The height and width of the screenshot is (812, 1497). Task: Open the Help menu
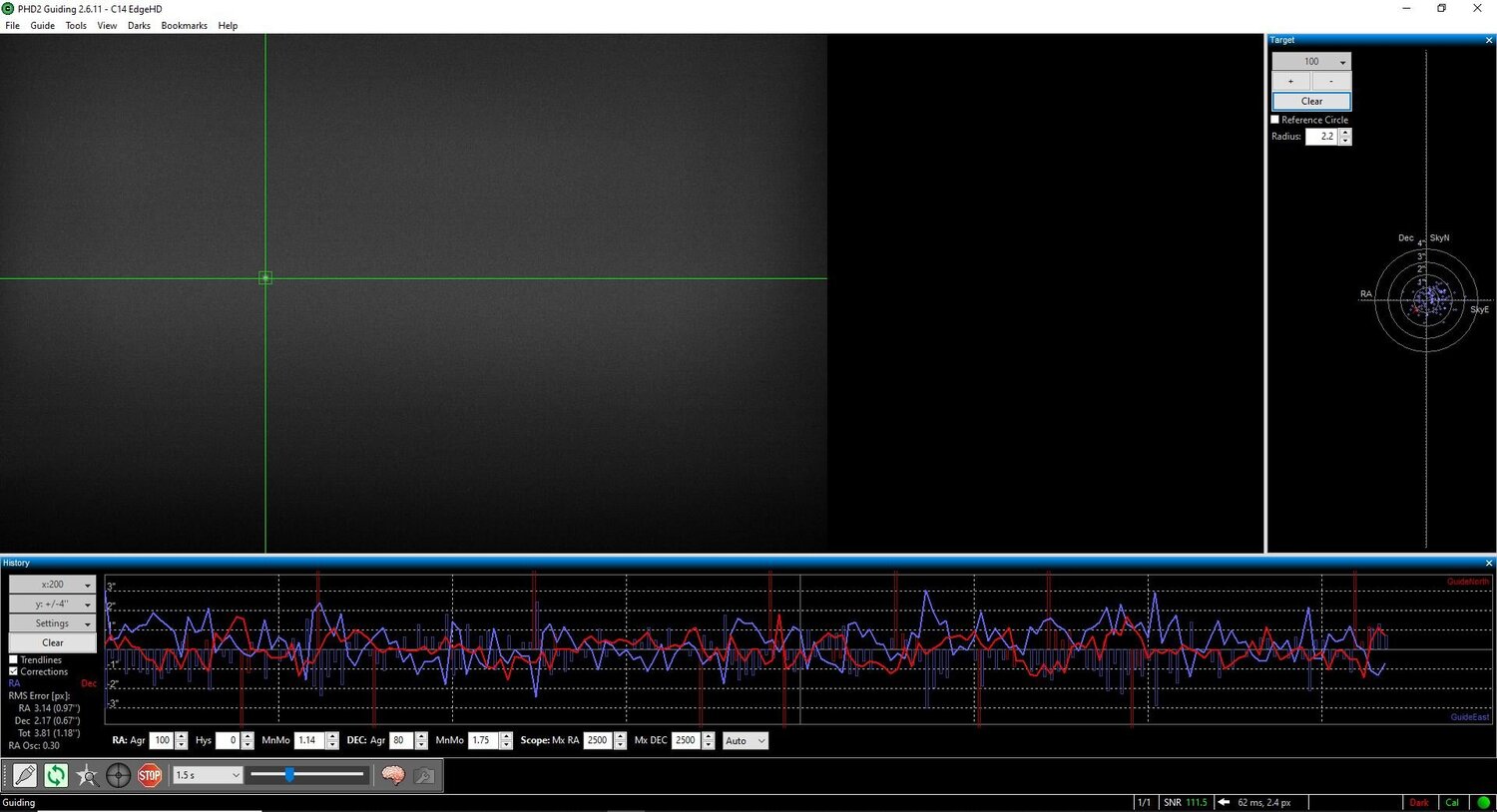point(228,26)
